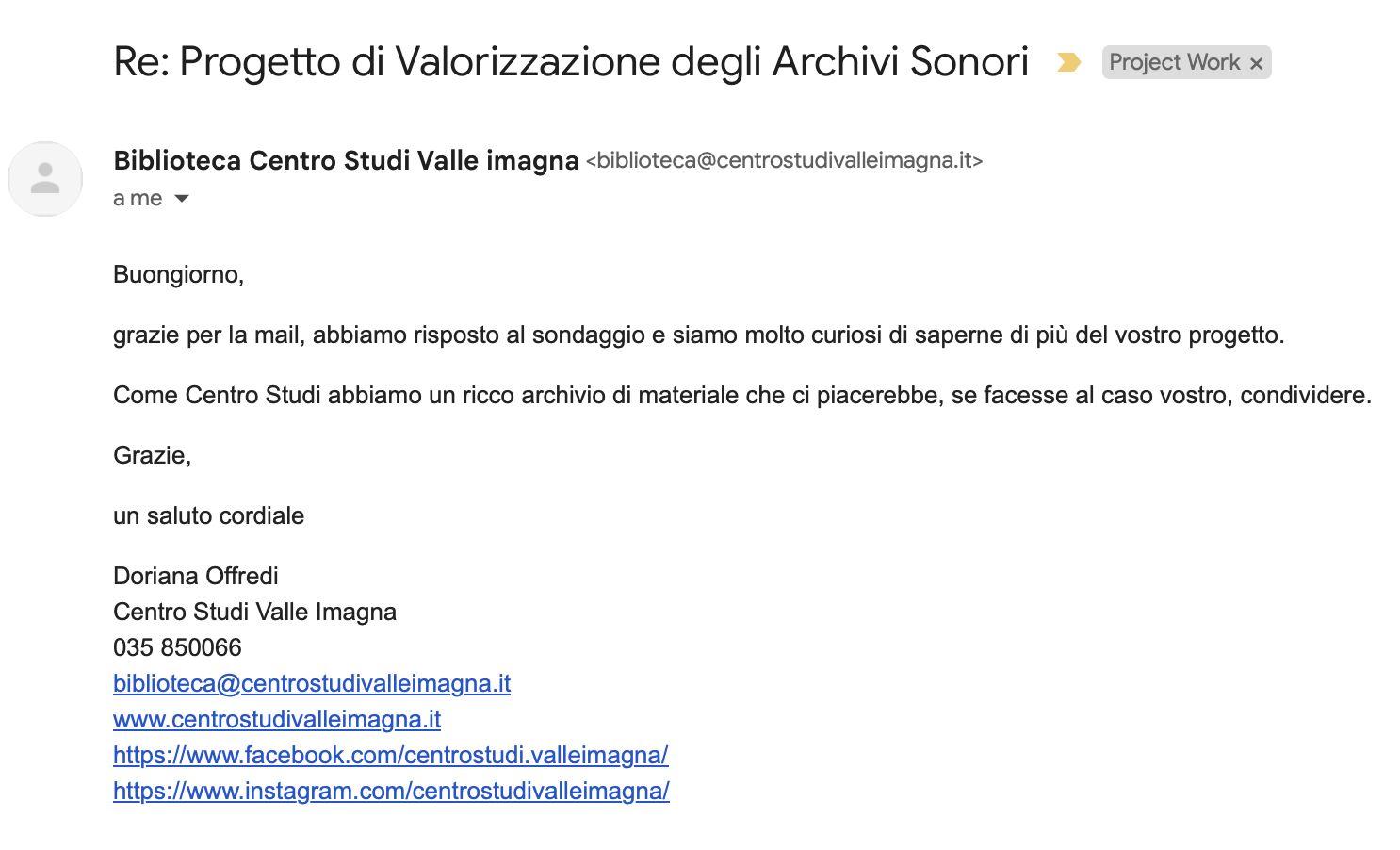
Task: Click the paragraph starting 'Come Centro Studi'
Action: click(x=742, y=395)
